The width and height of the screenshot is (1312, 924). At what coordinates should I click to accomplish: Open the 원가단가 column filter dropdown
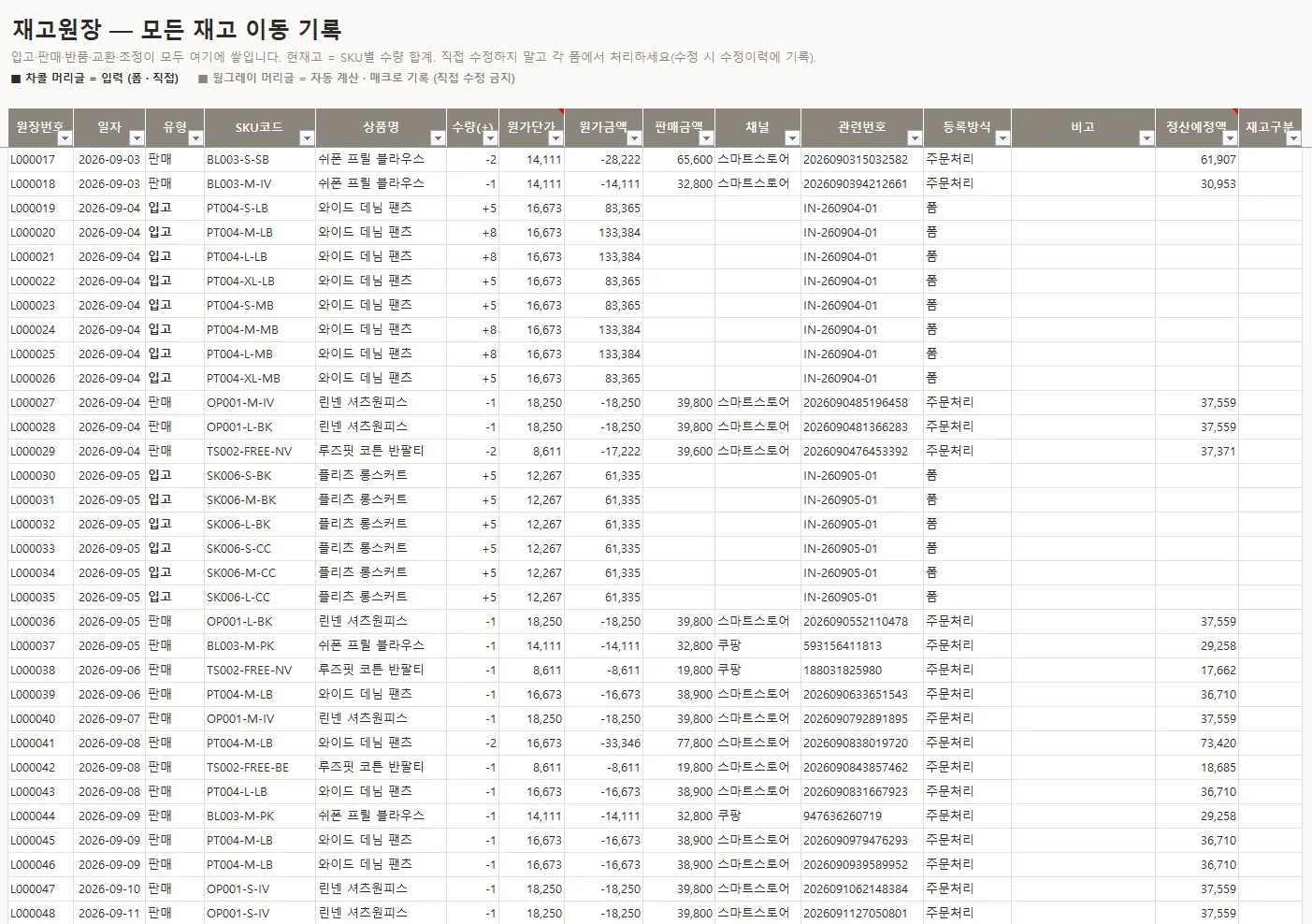[x=555, y=138]
